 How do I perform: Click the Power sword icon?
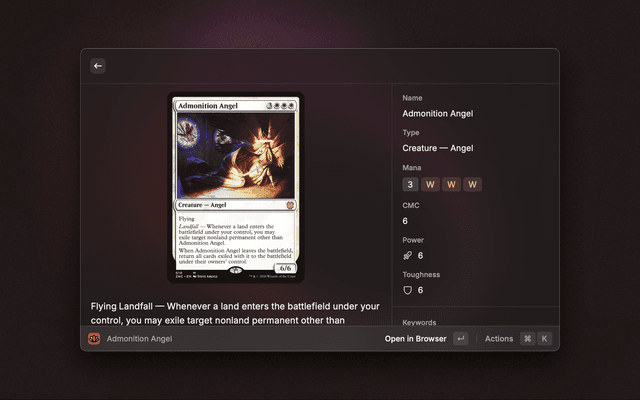(409, 255)
